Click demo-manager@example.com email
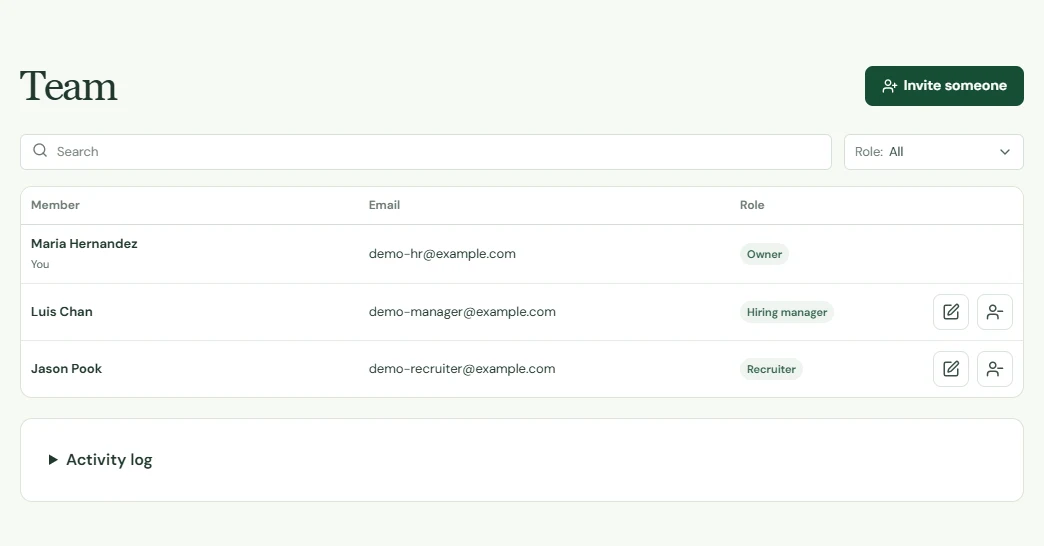Screen dimensions: 1044x546 462,312
